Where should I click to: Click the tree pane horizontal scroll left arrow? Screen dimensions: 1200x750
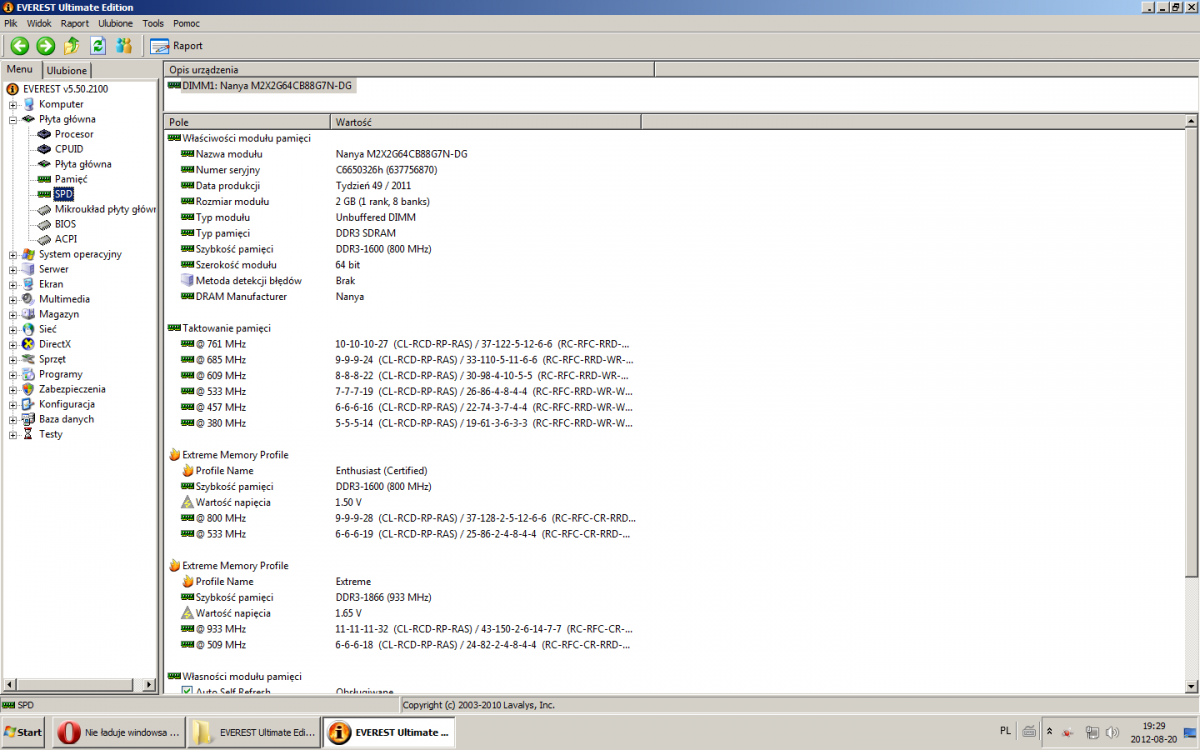click(x=9, y=685)
